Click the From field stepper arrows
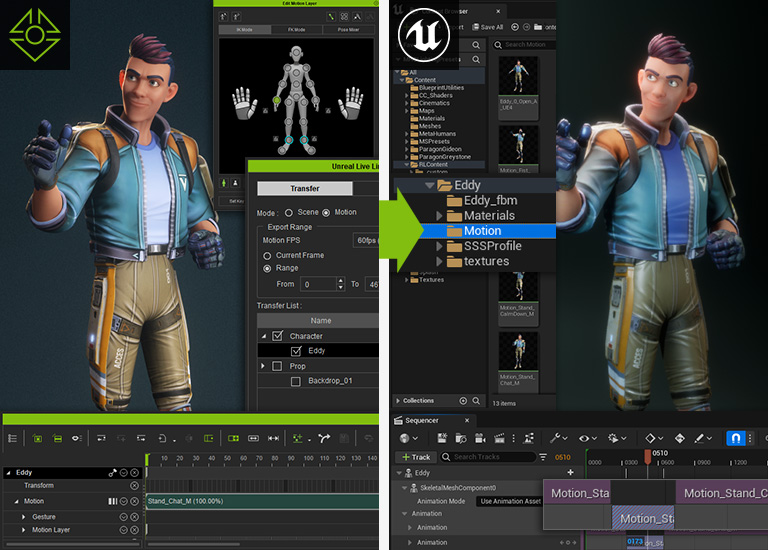 [x=341, y=284]
